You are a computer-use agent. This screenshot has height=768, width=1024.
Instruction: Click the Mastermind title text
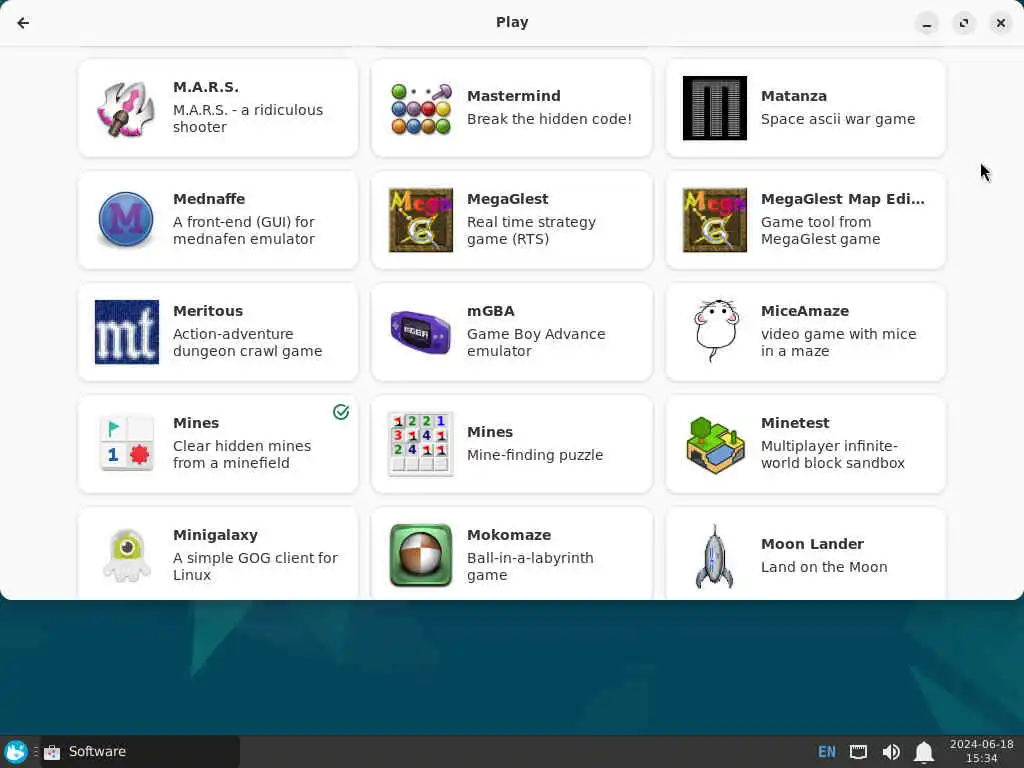[x=513, y=96]
